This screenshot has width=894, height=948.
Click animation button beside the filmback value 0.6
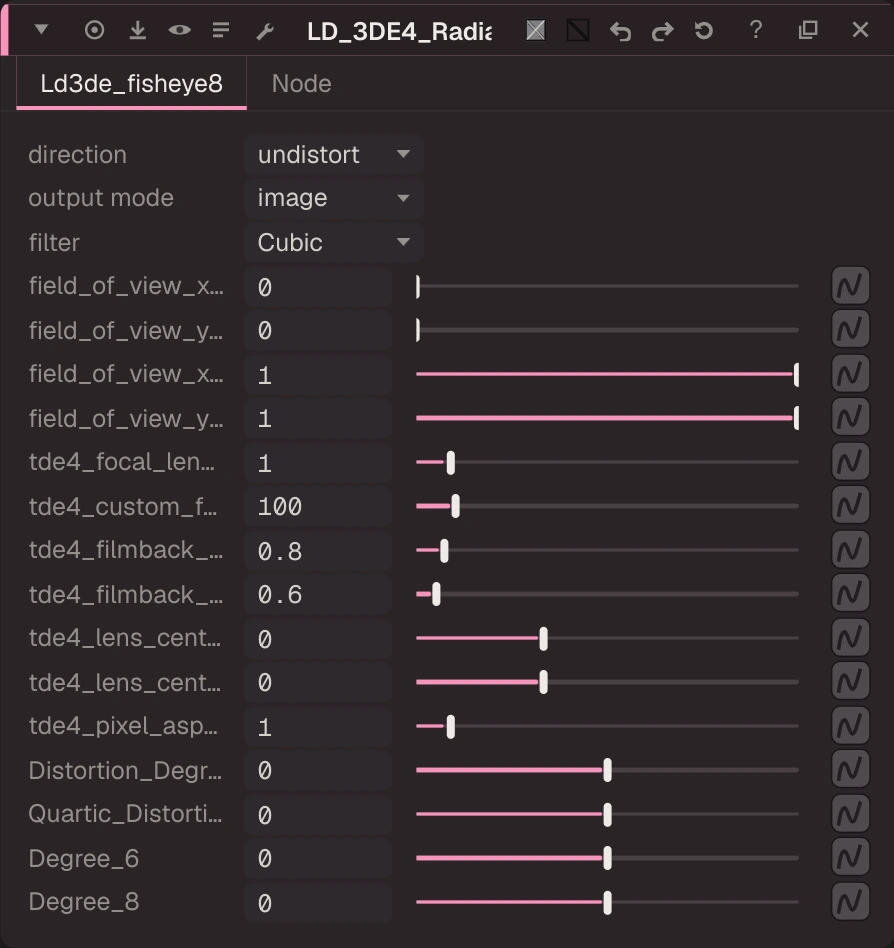point(850,594)
